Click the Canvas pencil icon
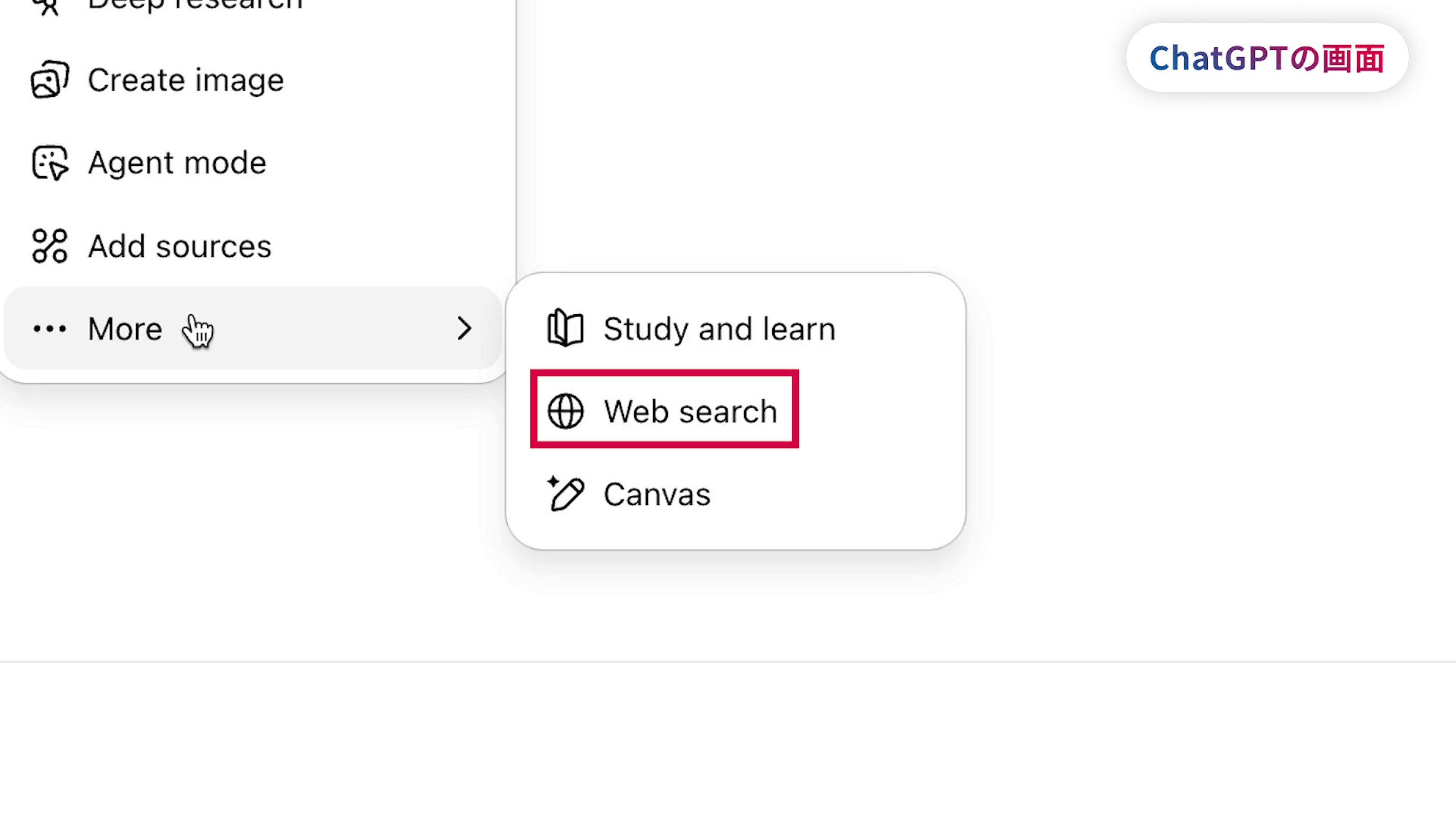Image resolution: width=1456 pixels, height=819 pixels. tap(565, 493)
